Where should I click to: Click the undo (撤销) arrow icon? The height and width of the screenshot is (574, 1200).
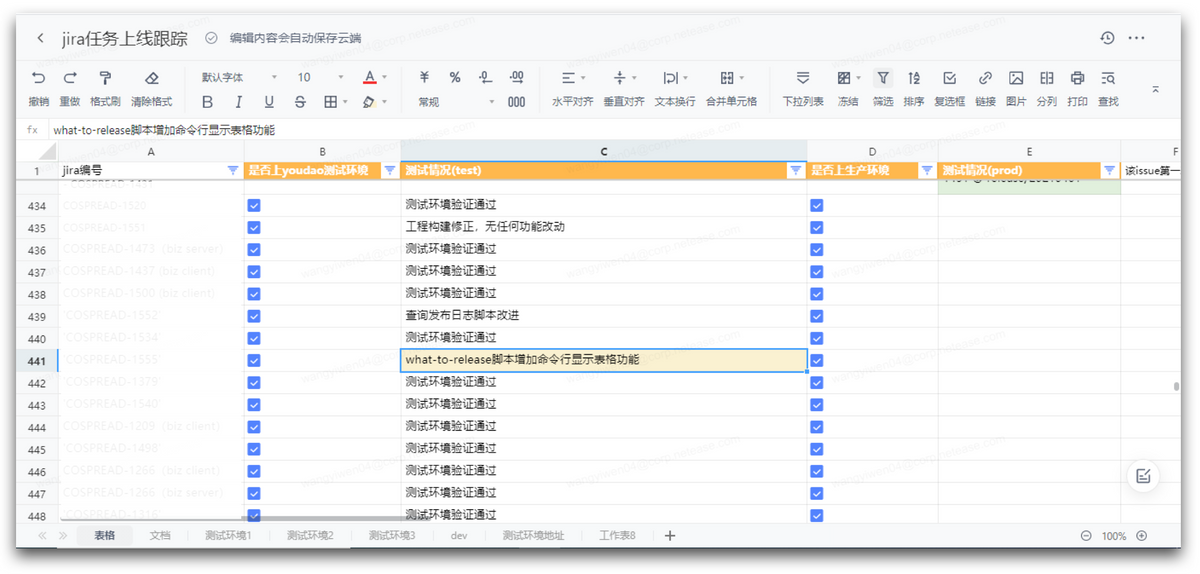click(38, 78)
